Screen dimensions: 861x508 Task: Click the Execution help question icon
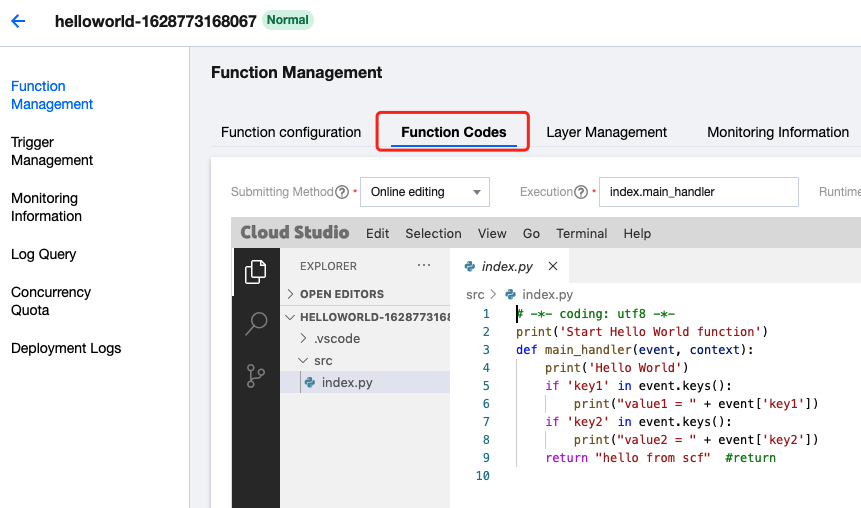tap(581, 192)
